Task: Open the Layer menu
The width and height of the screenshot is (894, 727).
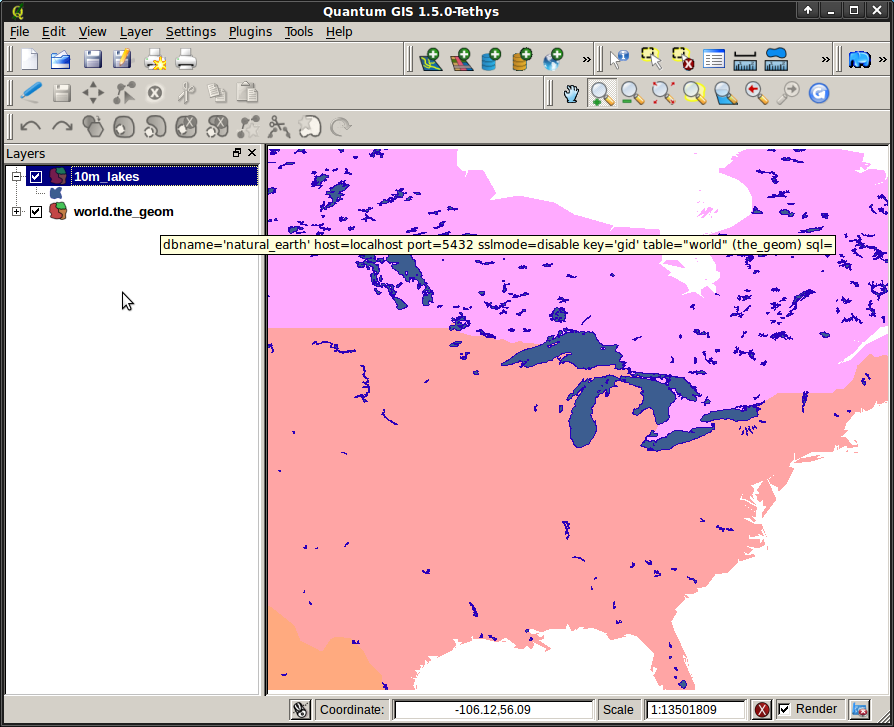Action: click(x=136, y=32)
